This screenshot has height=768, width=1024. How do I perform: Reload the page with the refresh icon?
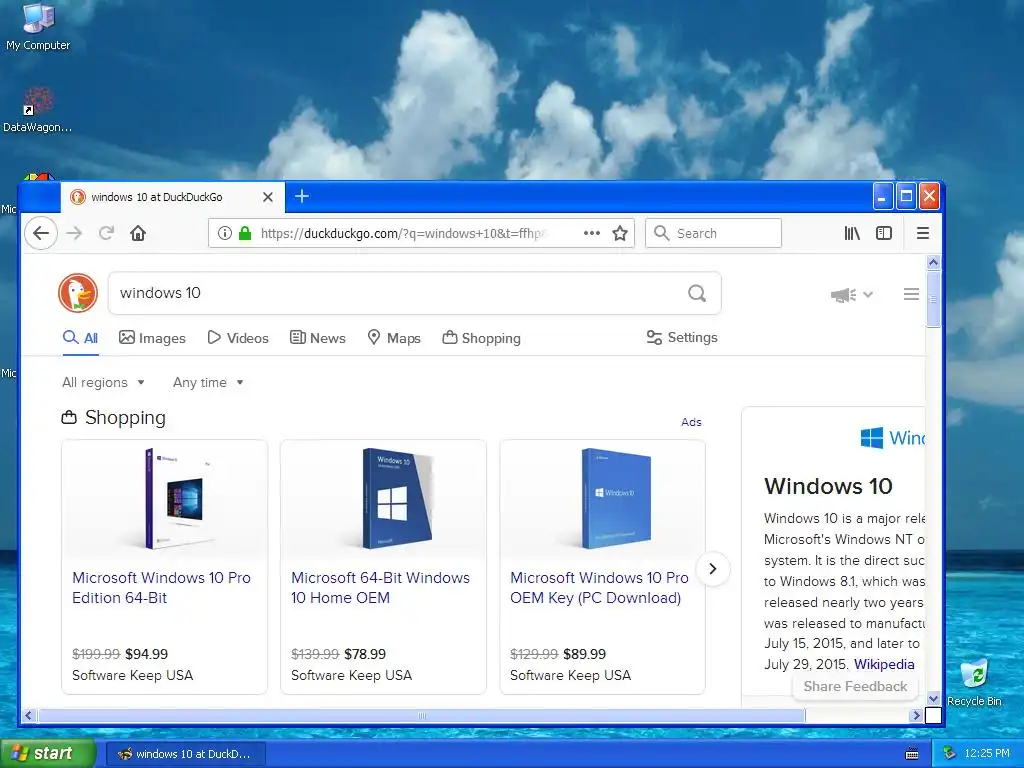(106, 233)
